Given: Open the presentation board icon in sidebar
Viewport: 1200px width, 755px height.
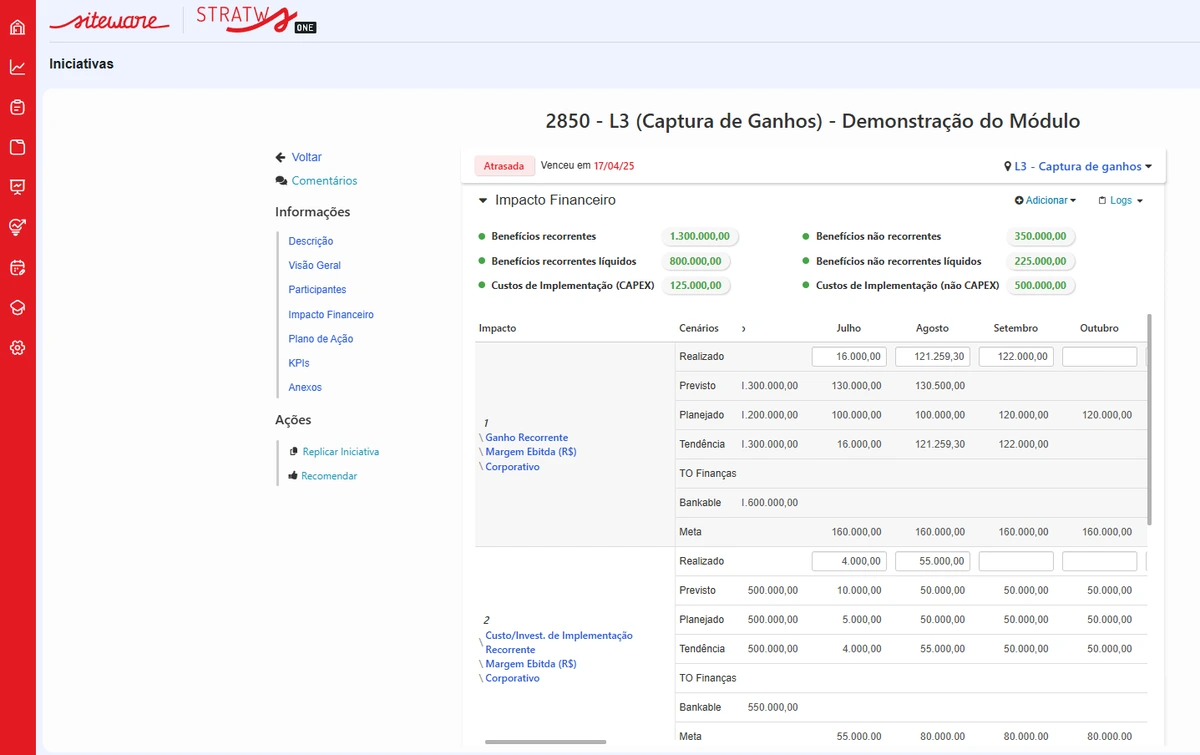Looking at the screenshot, I should [x=17, y=187].
